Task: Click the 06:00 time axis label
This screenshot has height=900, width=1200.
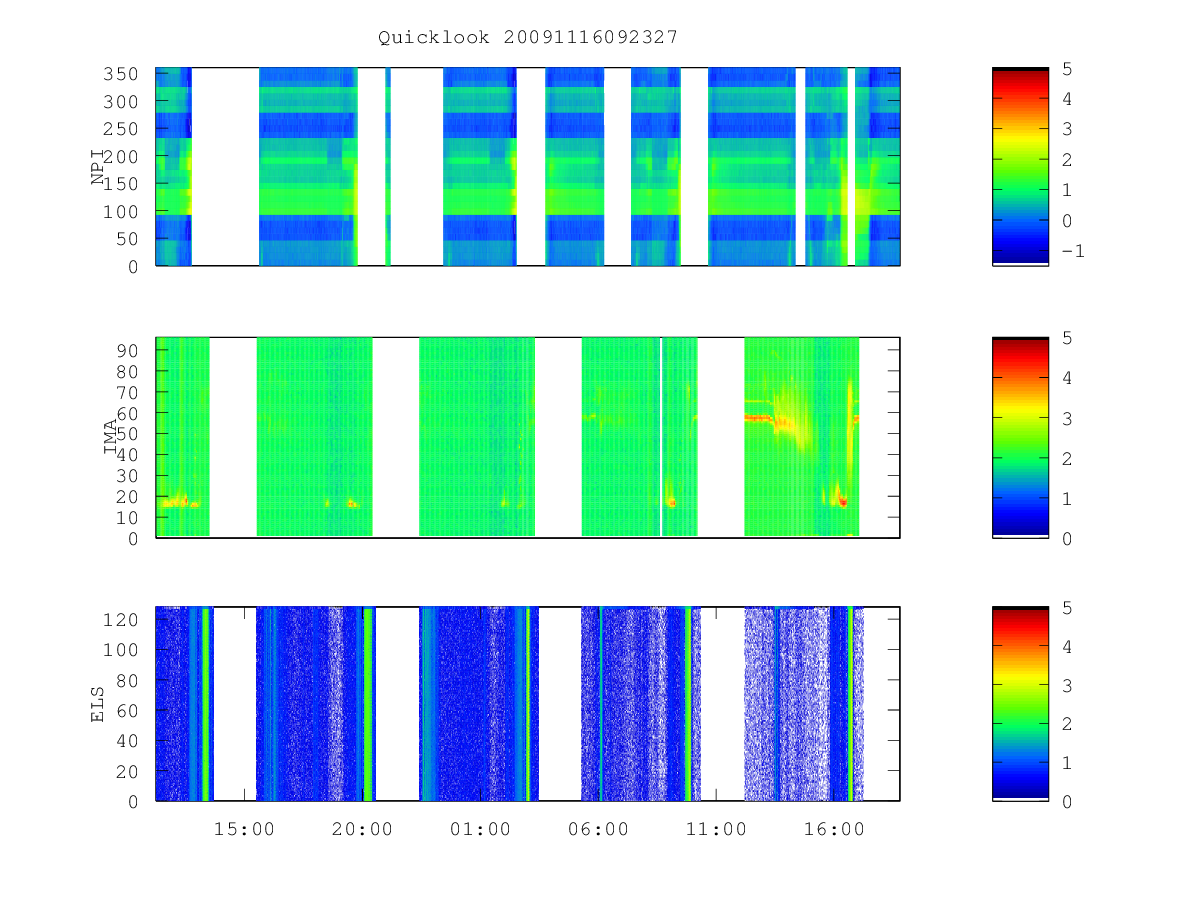Action: pos(598,829)
